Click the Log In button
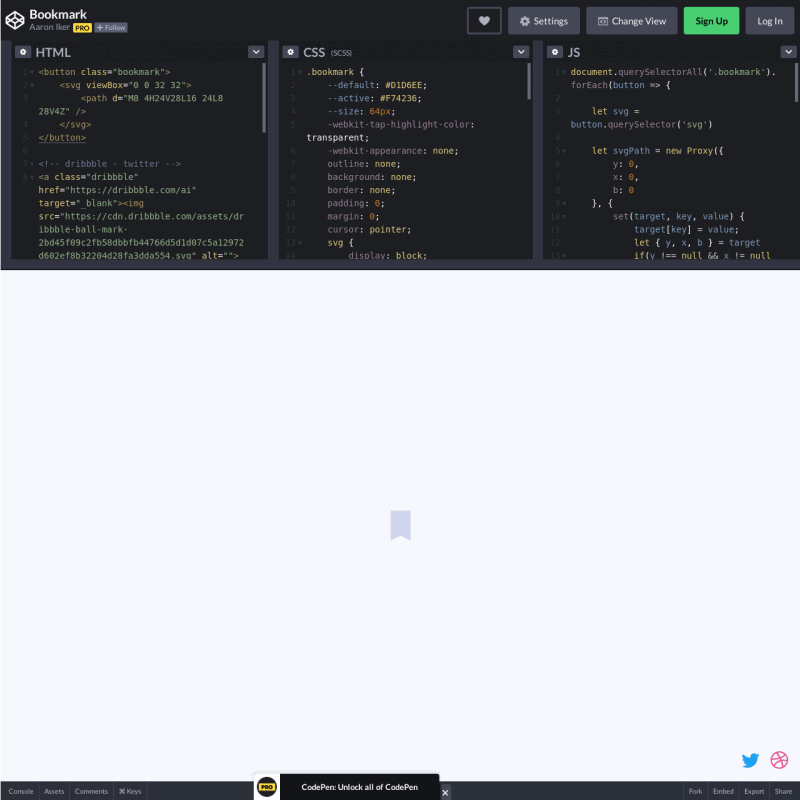Image resolution: width=800 pixels, height=800 pixels. coord(769,21)
